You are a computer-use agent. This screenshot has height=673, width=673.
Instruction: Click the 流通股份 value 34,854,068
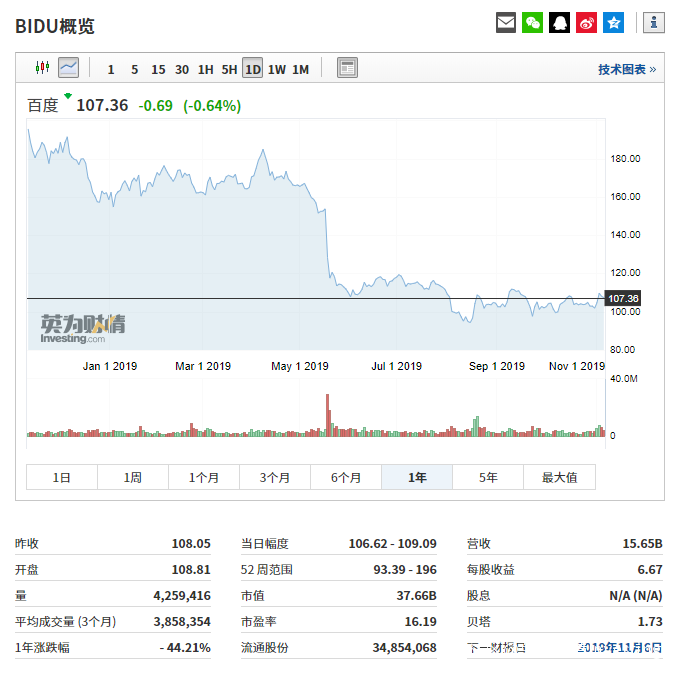coord(404,647)
